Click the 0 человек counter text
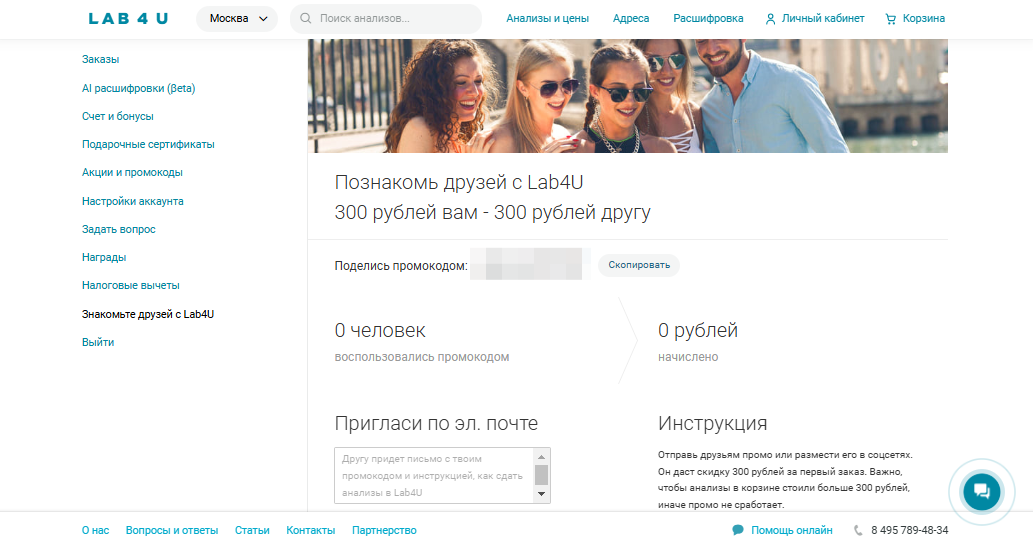This screenshot has width=1033, height=546. coord(380,330)
